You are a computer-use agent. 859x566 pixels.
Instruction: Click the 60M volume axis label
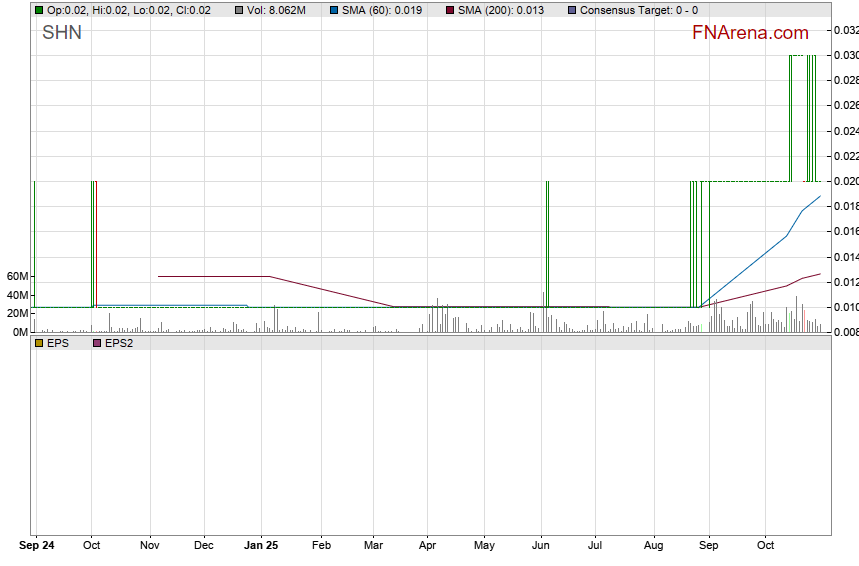point(15,276)
